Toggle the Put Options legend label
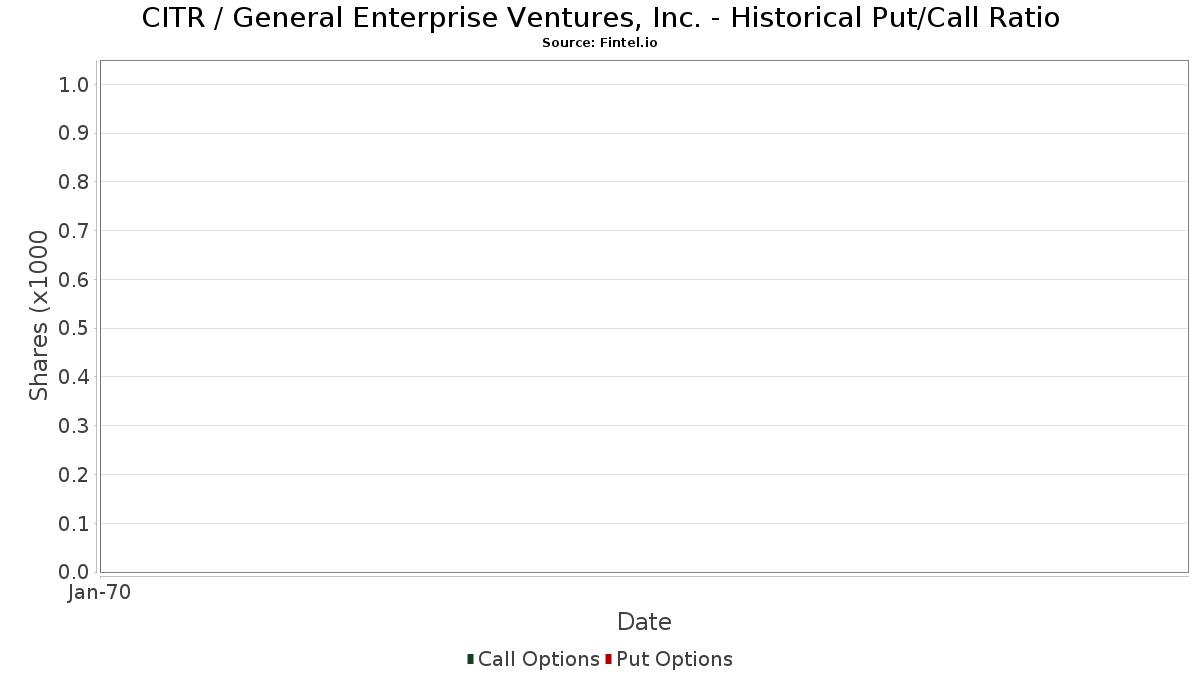Viewport: 1200px width, 675px height. [674, 659]
